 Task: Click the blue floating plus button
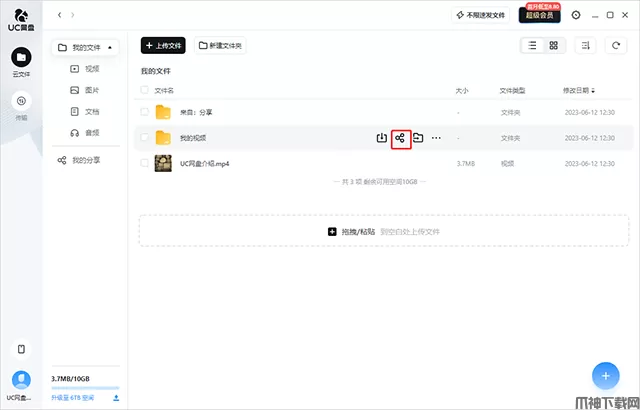[604, 375]
